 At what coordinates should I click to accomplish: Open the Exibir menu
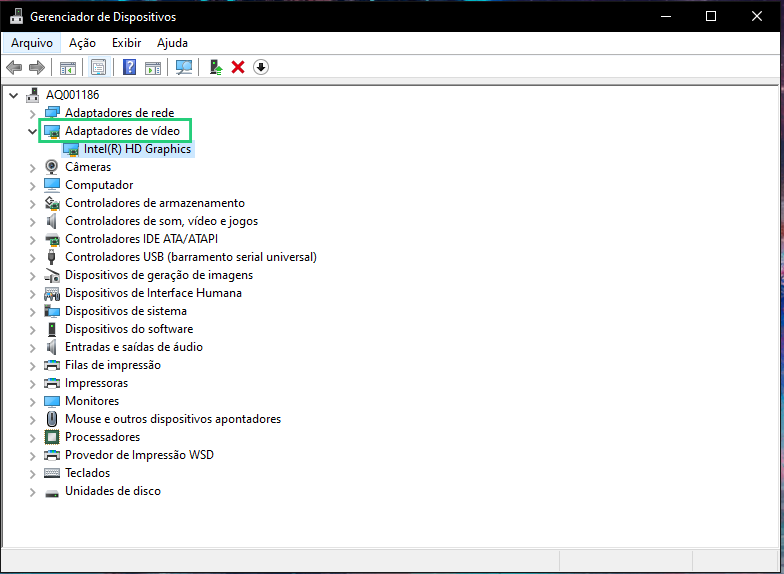pos(126,42)
